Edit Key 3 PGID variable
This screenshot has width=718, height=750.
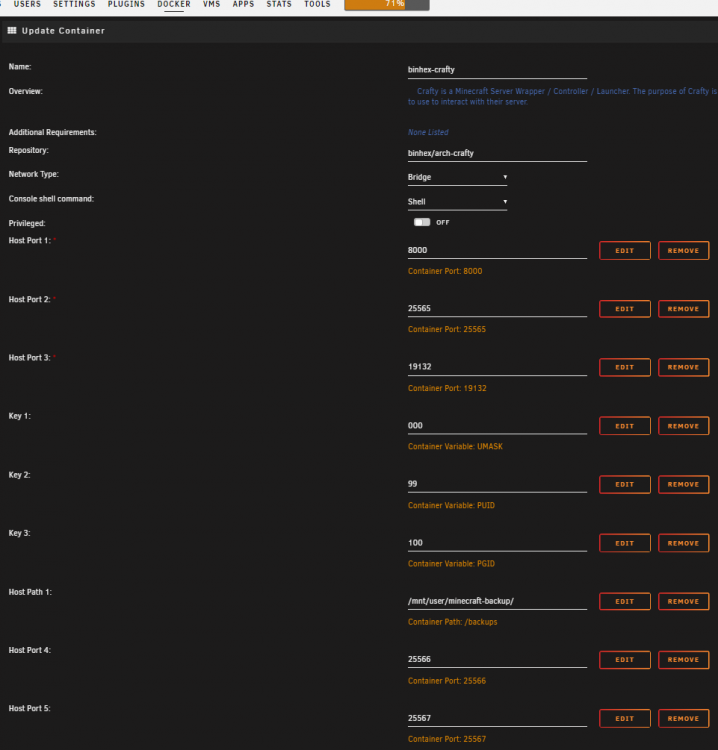[625, 543]
